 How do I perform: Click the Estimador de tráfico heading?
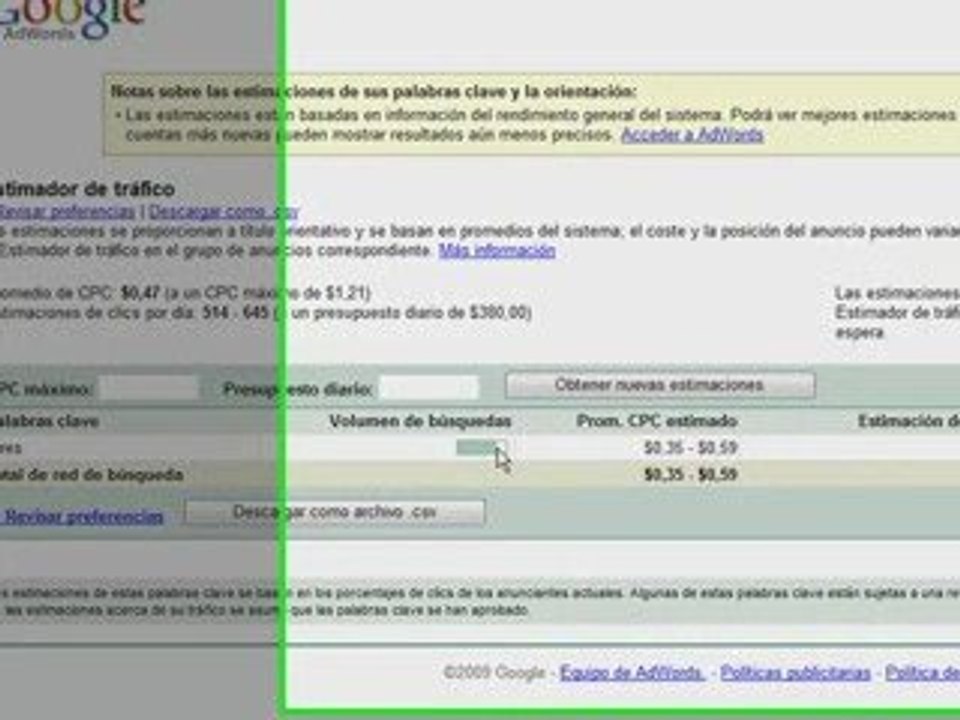coord(87,189)
